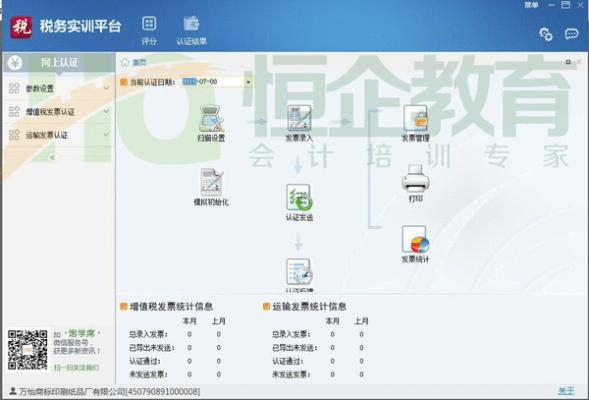Image resolution: width=589 pixels, height=400 pixels.
Task: Click the 认证结果 workflow icon at bottom
Action: pyautogui.click(x=299, y=275)
